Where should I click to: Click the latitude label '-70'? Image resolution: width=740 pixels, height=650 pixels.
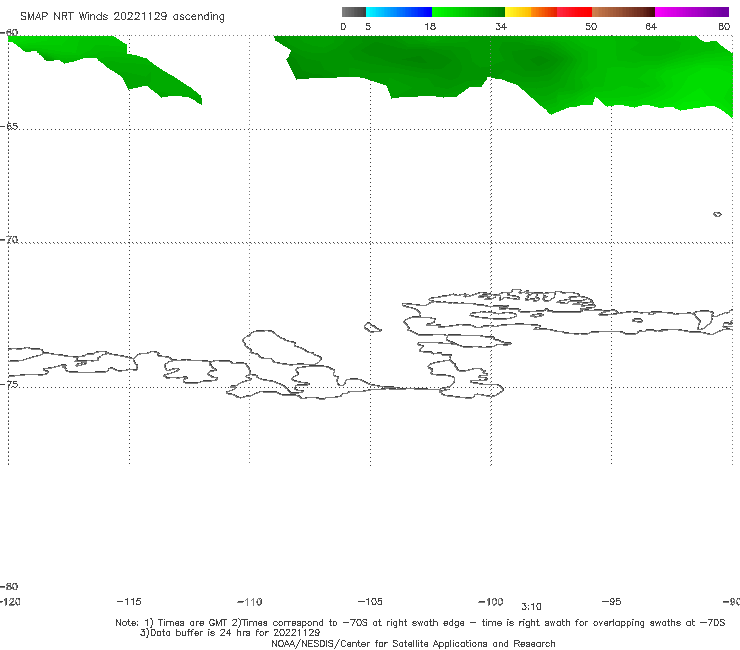(9, 240)
